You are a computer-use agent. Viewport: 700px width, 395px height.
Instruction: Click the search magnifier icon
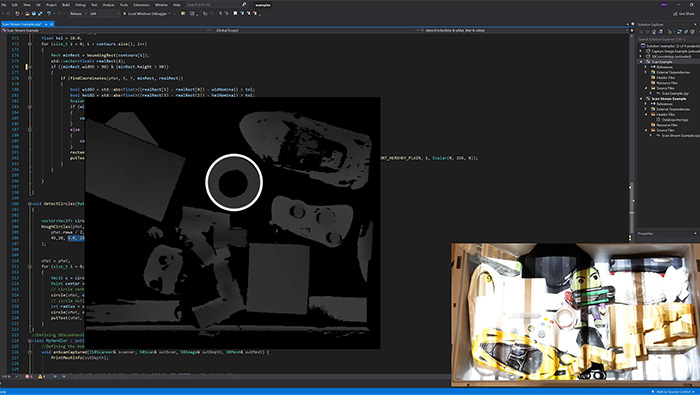tap(244, 4)
